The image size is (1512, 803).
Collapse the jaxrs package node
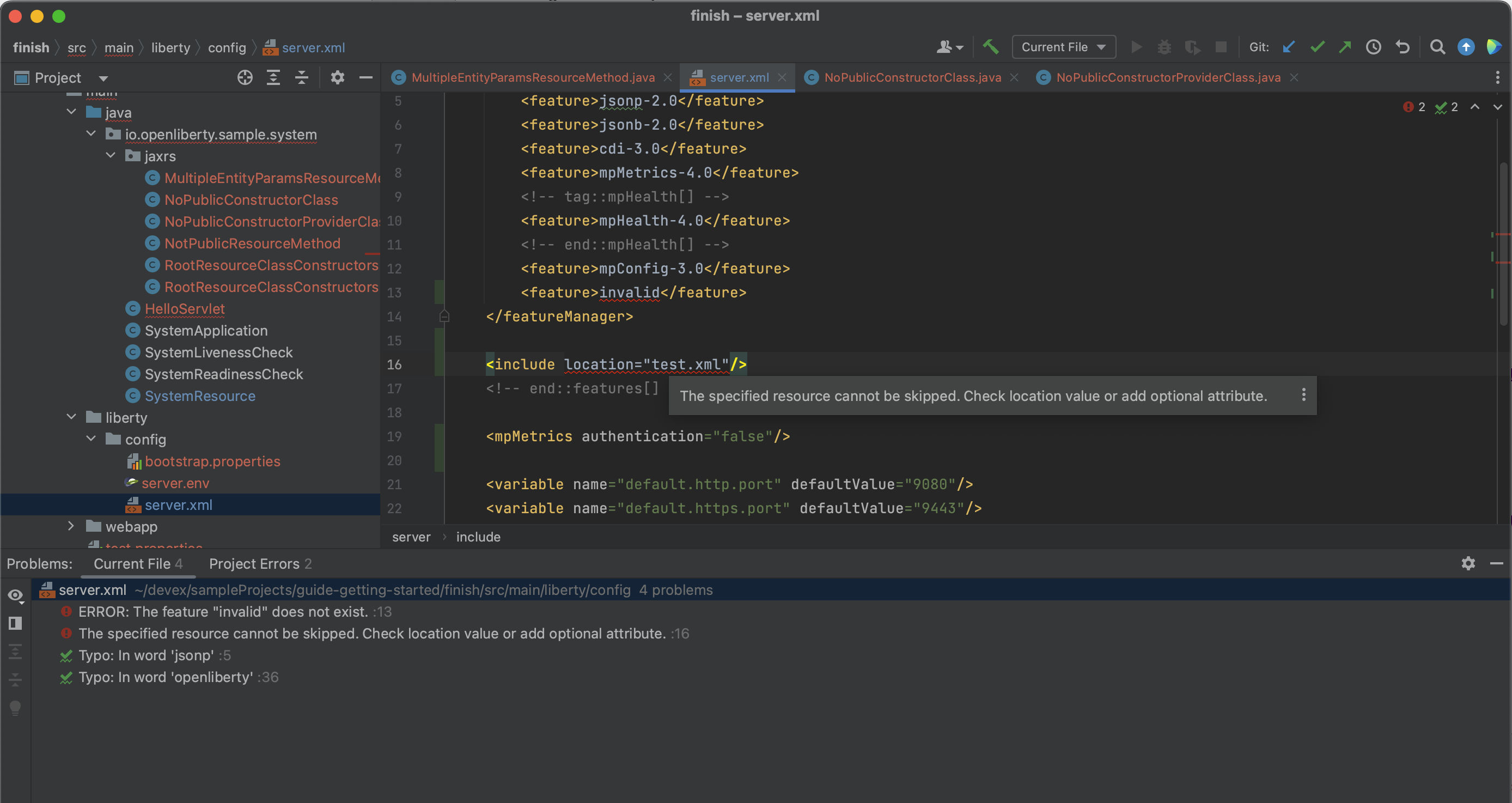pyautogui.click(x=111, y=156)
